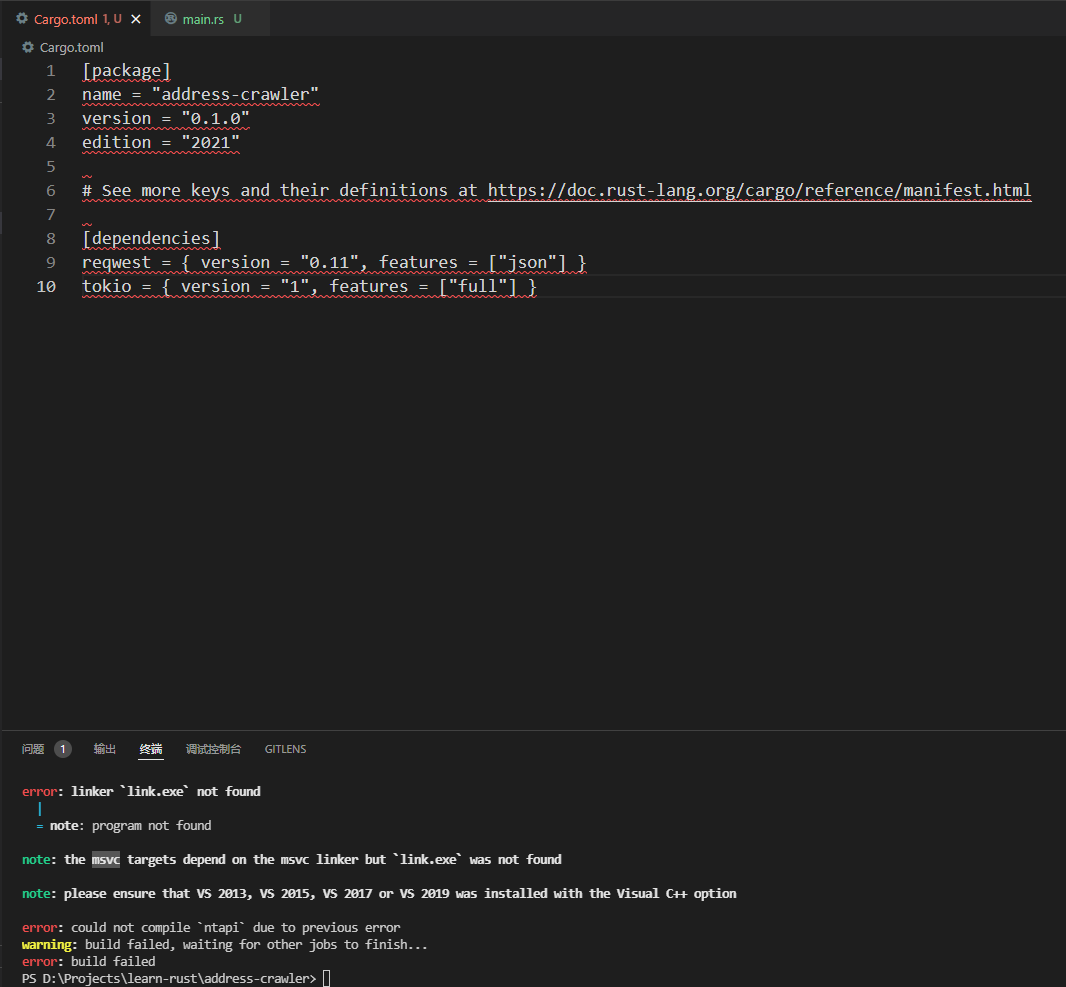
Task: Click the Rust file icon on main.rs tab
Action: [171, 19]
